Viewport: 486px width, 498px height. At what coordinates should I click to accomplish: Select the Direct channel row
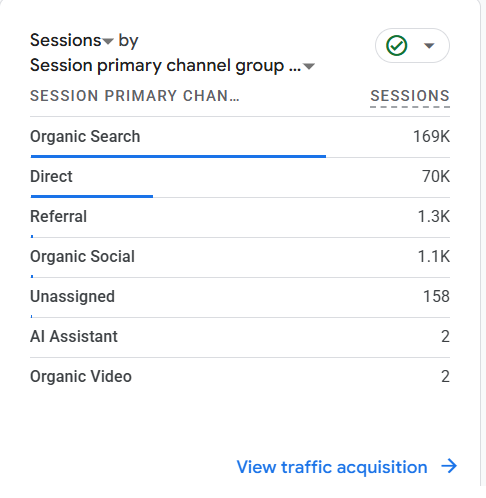240,177
